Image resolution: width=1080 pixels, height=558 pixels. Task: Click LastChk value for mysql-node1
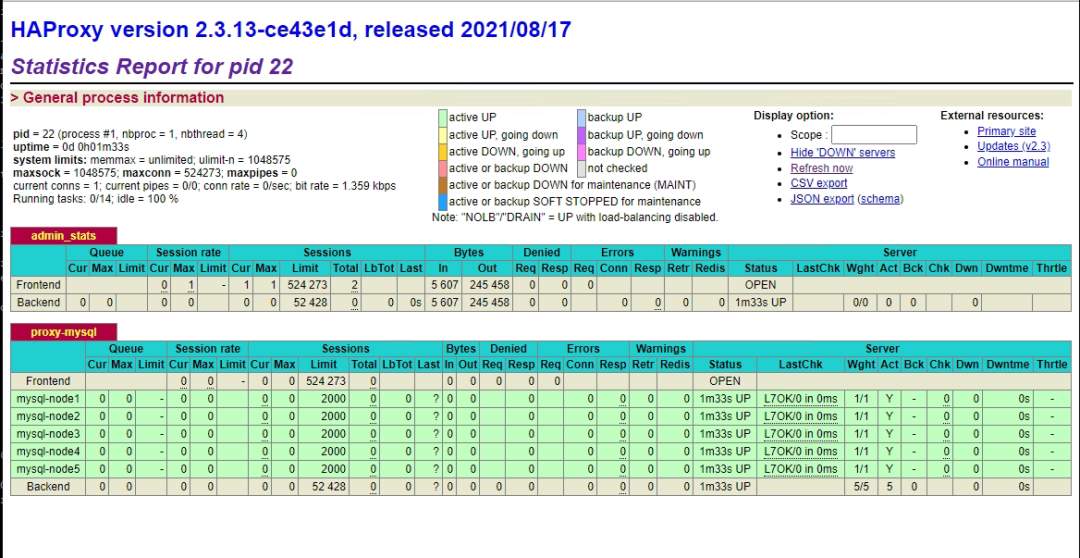coord(800,398)
